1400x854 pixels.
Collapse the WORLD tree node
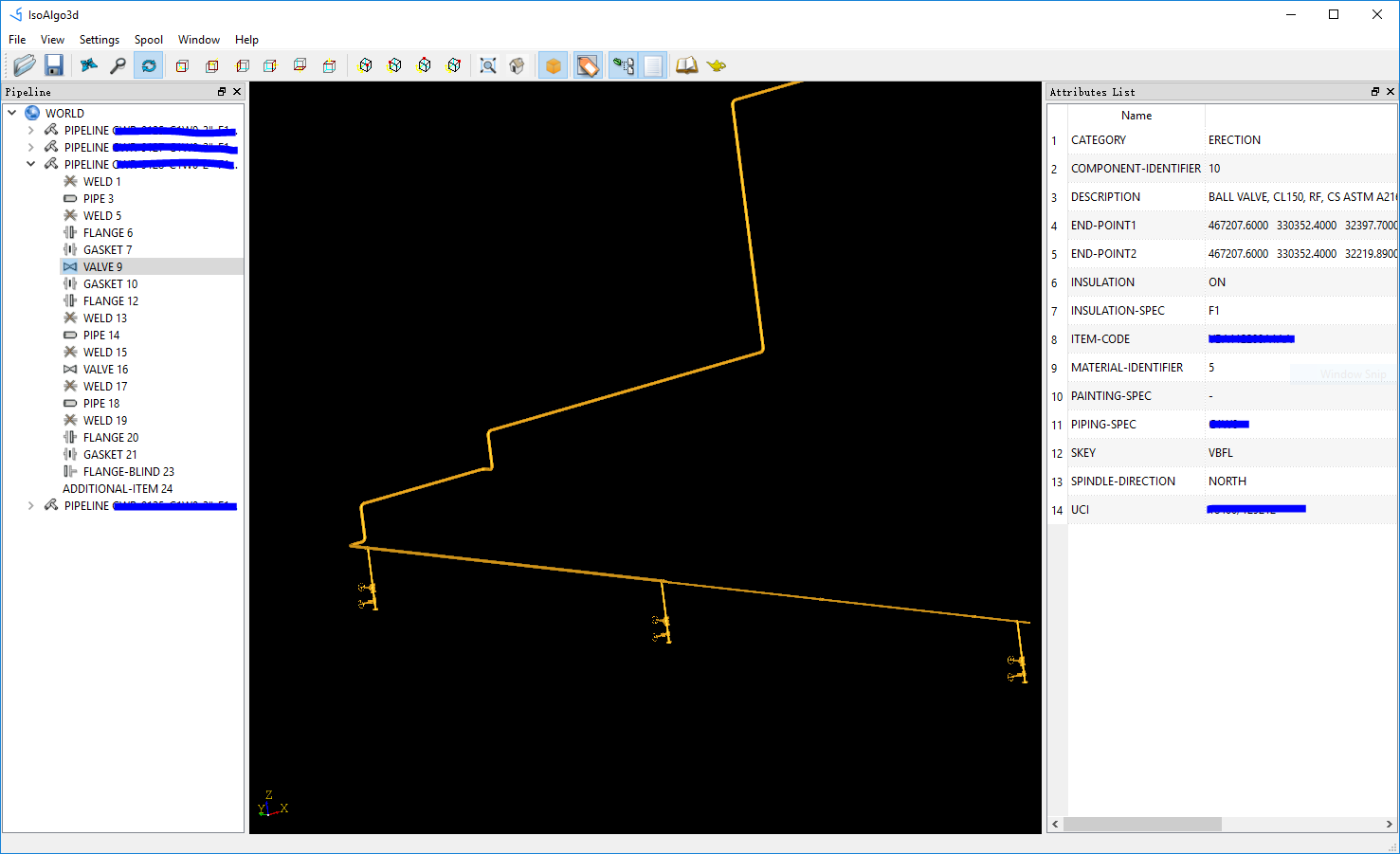point(12,113)
